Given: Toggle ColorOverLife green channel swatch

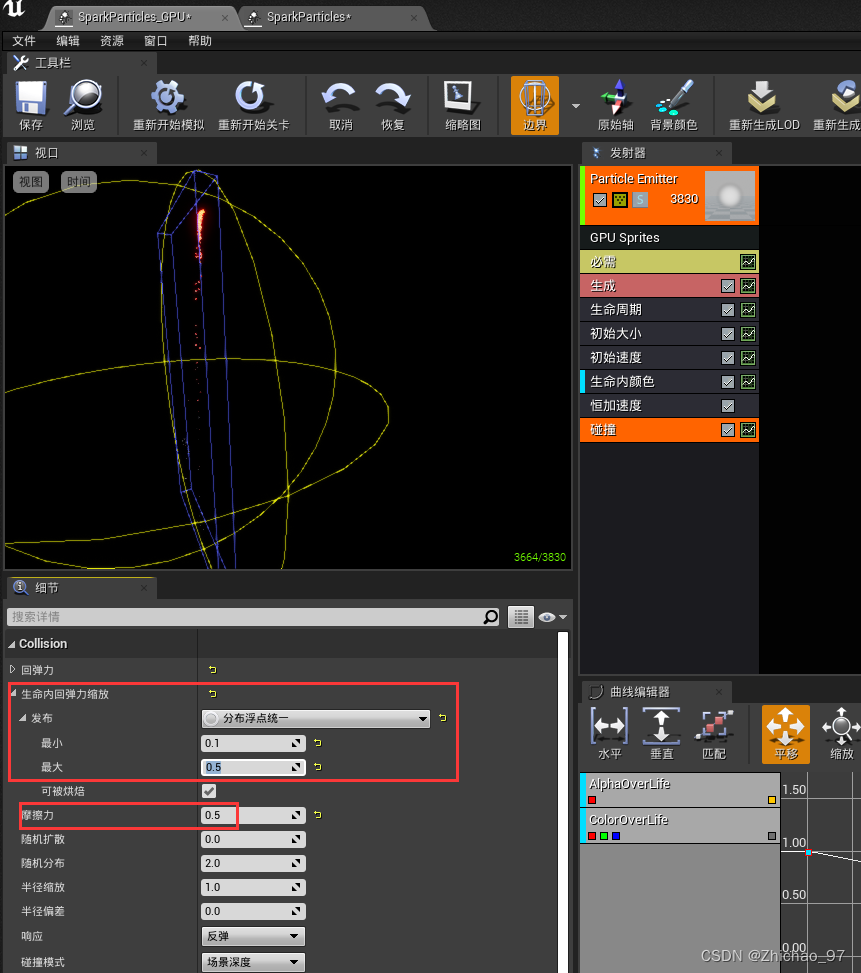Looking at the screenshot, I should (604, 836).
